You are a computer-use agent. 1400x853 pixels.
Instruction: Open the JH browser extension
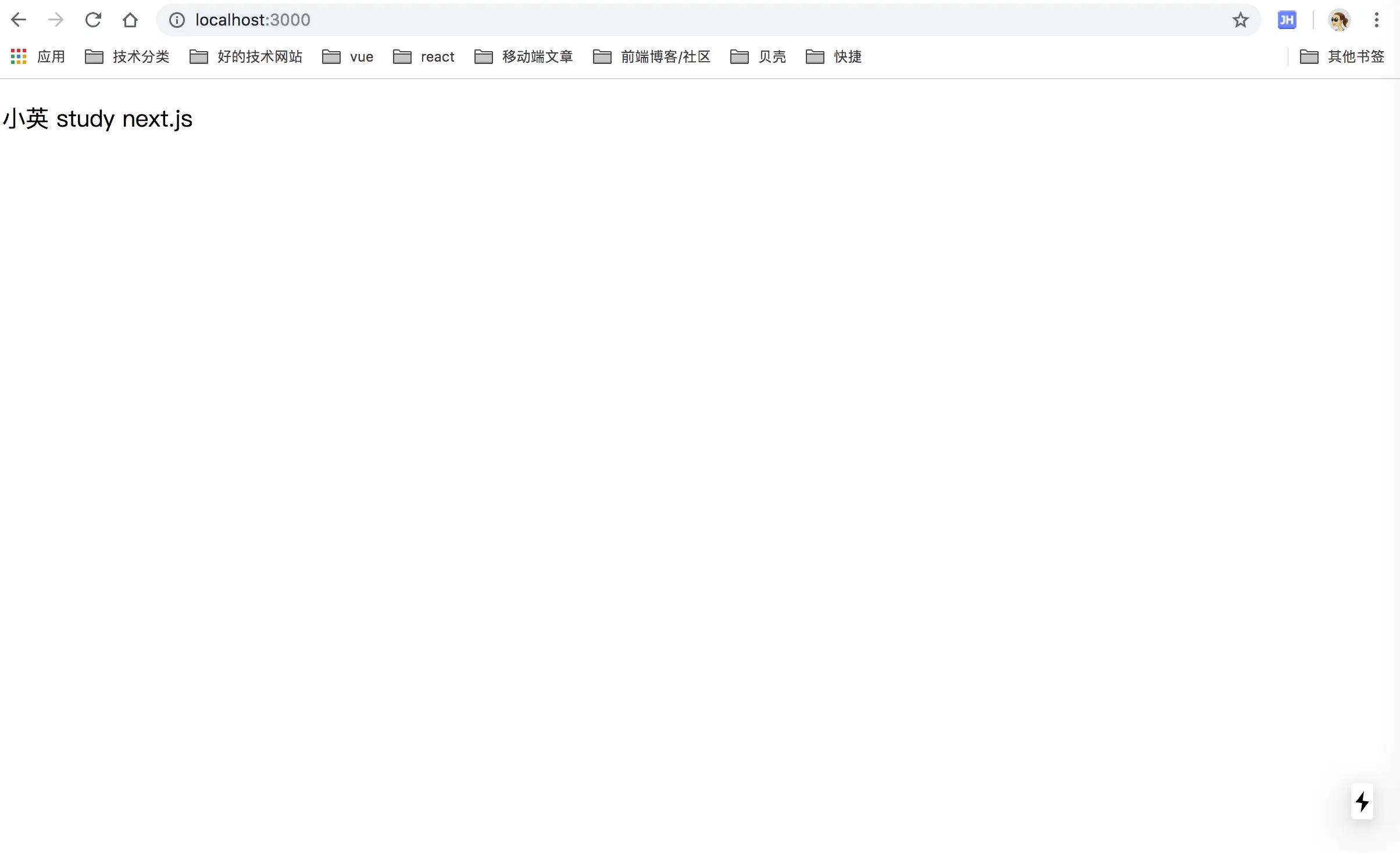[x=1287, y=20]
